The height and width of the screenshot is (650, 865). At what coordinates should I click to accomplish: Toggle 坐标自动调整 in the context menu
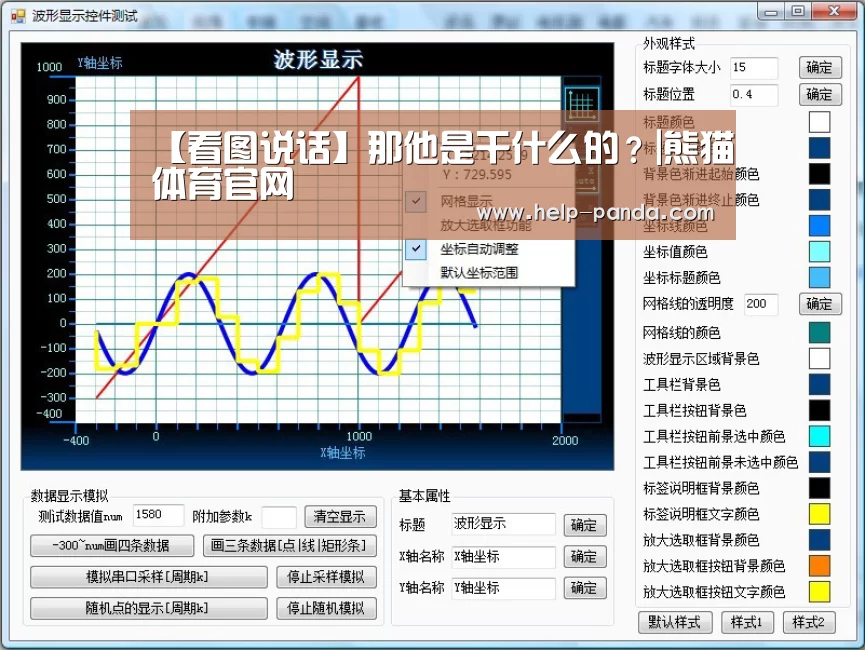(x=479, y=249)
